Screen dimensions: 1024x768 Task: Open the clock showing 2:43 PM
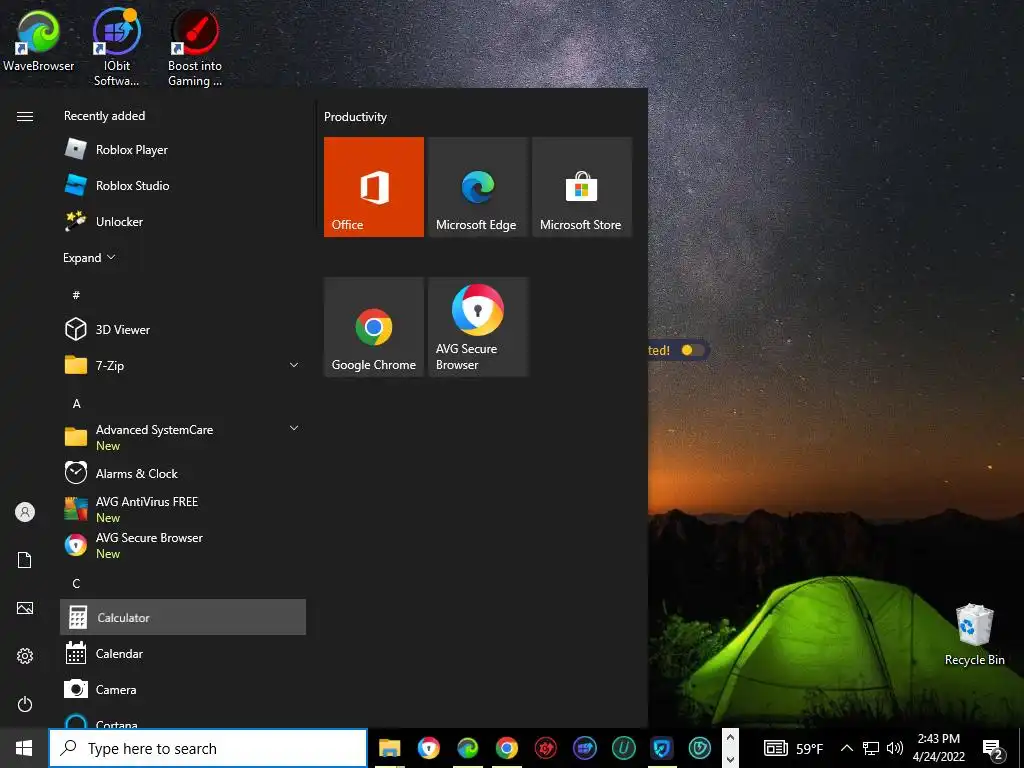pos(938,748)
